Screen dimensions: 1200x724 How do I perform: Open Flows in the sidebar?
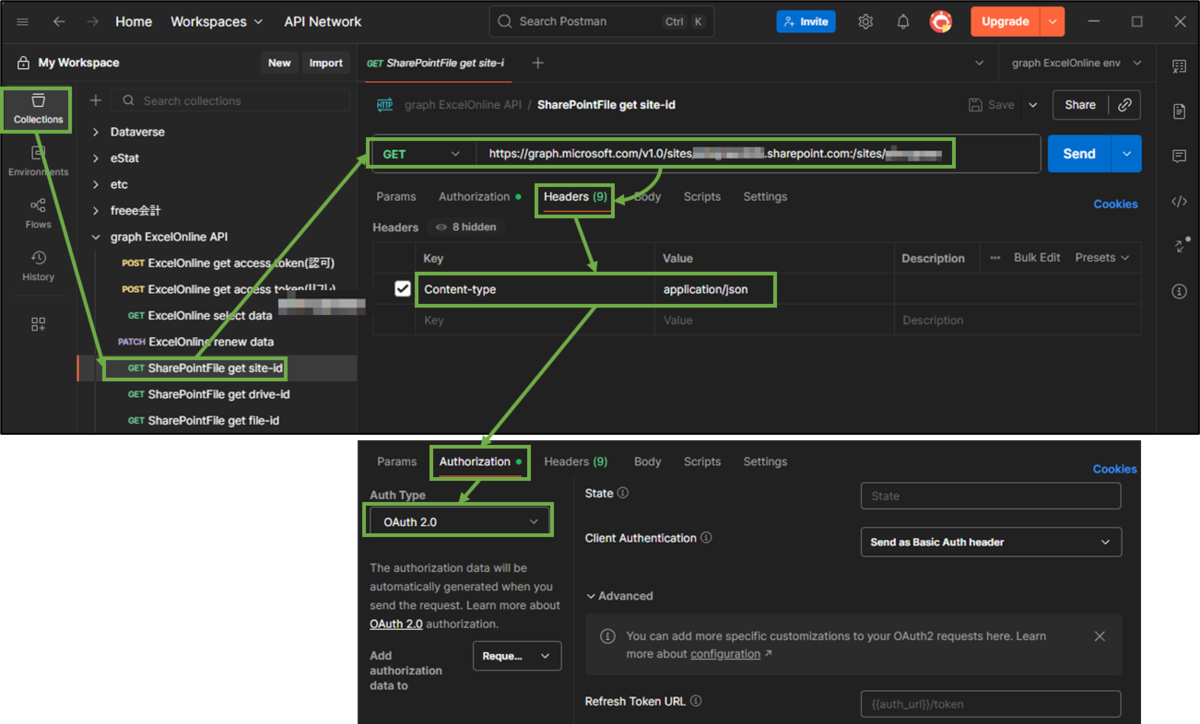coord(38,213)
